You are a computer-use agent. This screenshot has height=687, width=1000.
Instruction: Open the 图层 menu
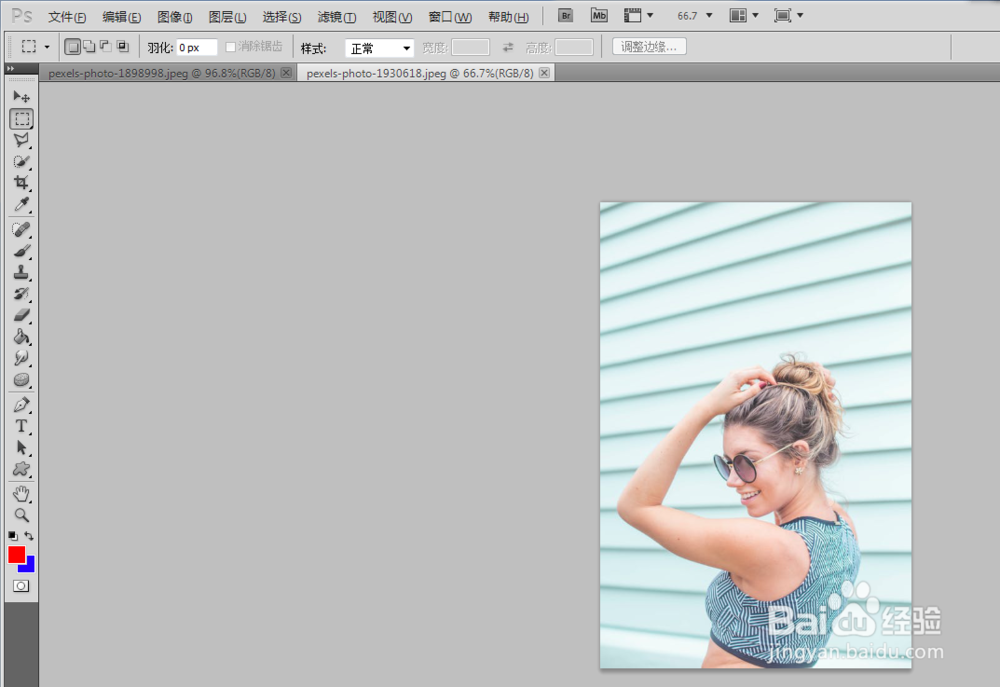coord(227,17)
